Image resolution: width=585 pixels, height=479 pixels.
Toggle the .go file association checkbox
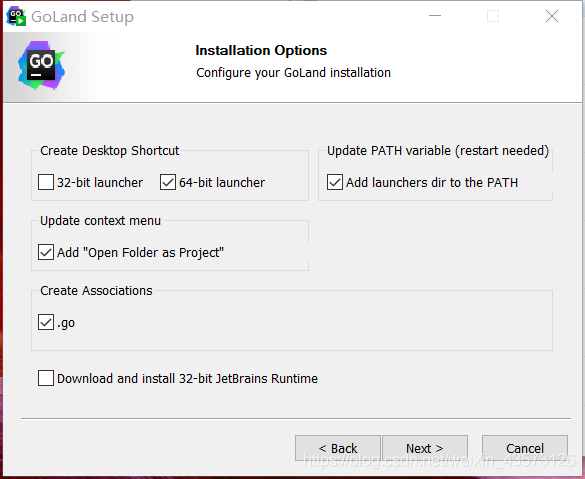coord(46,322)
